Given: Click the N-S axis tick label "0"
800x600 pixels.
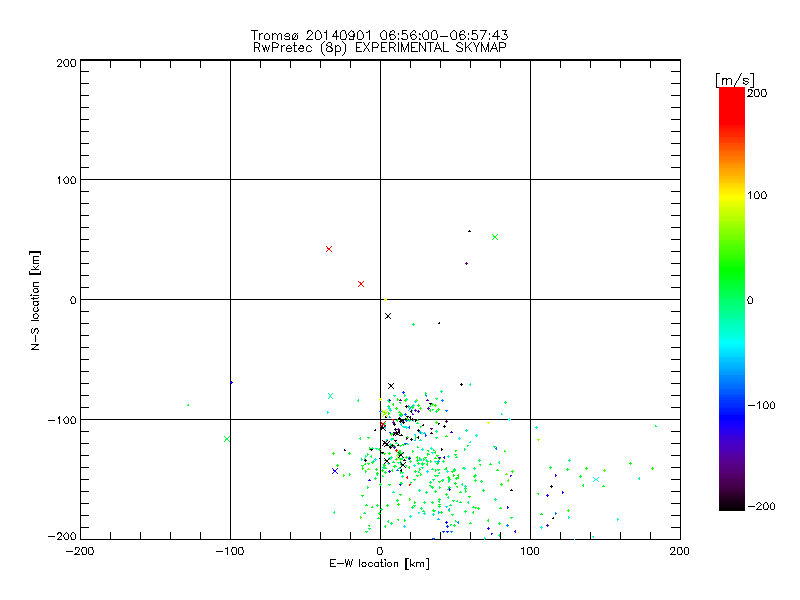Looking at the screenshot, I should pyautogui.click(x=73, y=300).
